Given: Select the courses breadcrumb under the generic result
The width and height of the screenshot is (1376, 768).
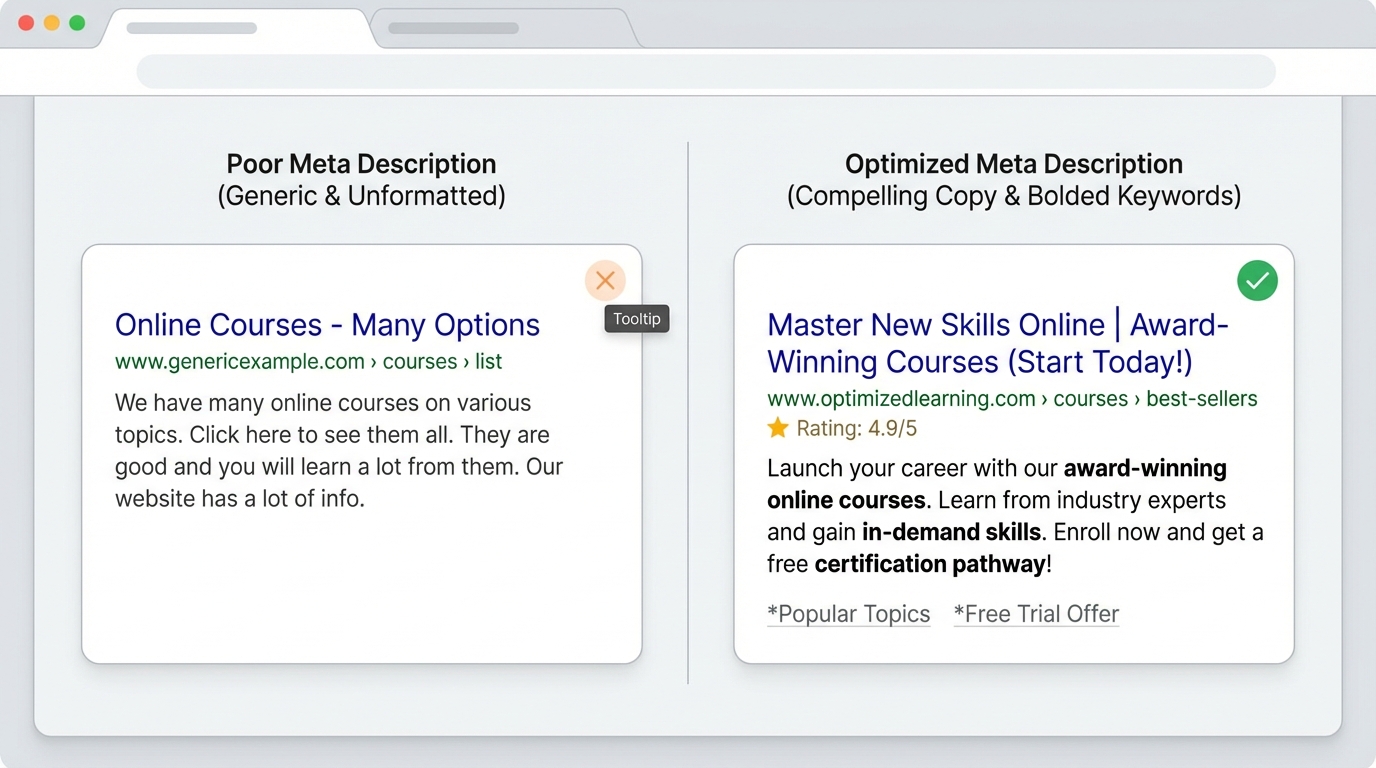Looking at the screenshot, I should click(420, 362).
